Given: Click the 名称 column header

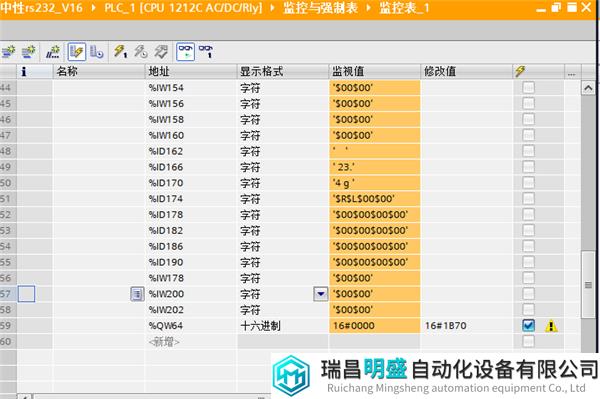Looking at the screenshot, I should (99, 72).
